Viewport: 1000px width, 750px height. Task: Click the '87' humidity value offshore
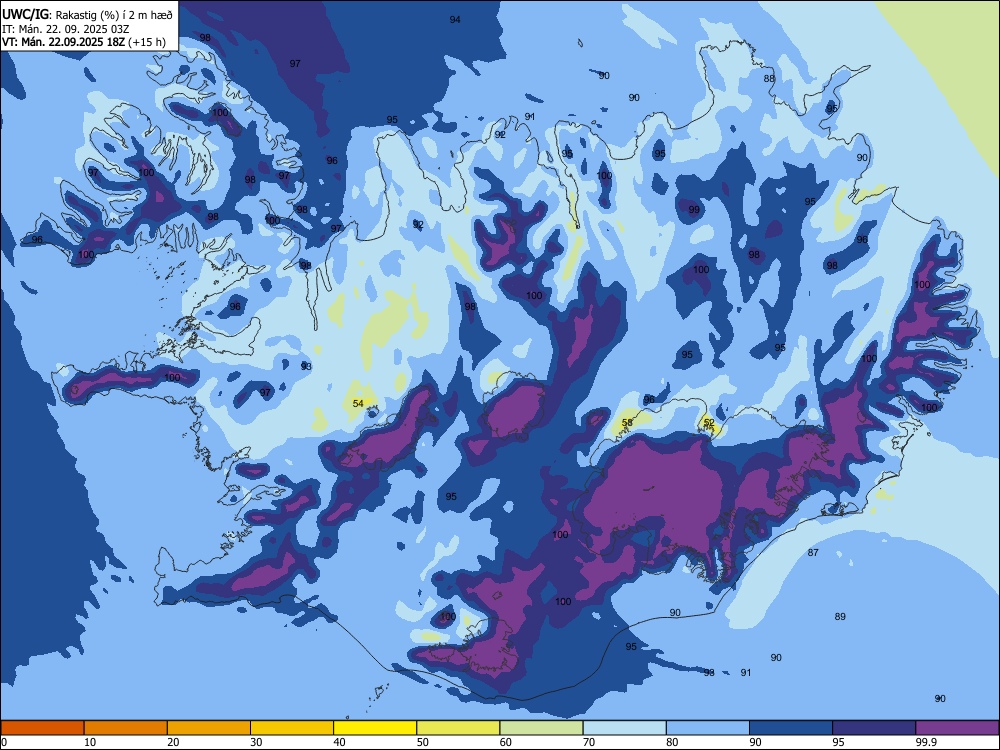pyautogui.click(x=812, y=552)
